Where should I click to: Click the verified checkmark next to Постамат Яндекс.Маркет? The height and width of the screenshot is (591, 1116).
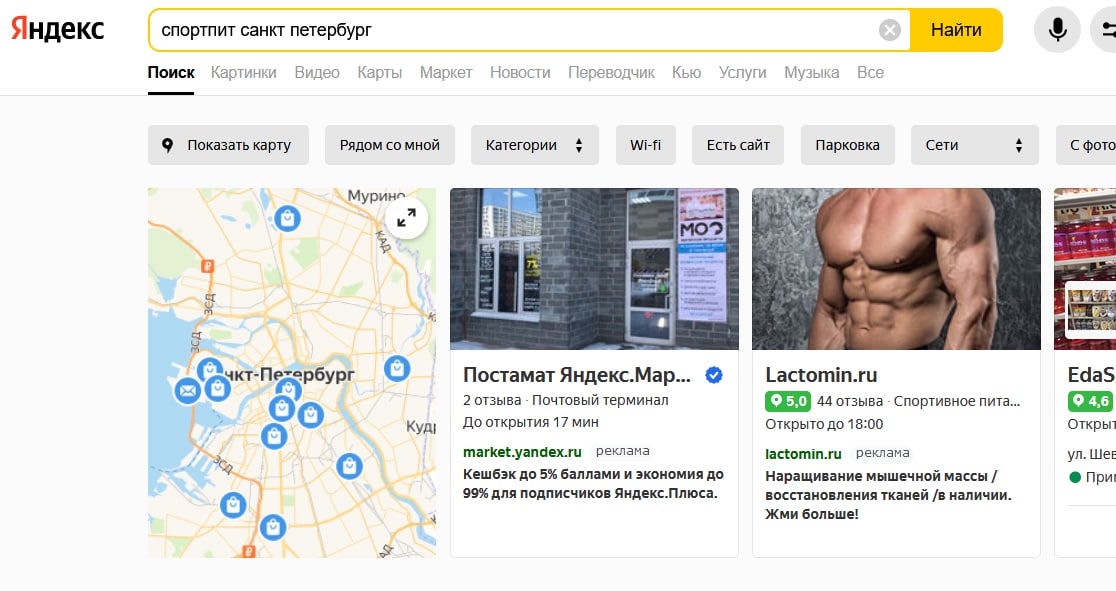click(x=714, y=375)
